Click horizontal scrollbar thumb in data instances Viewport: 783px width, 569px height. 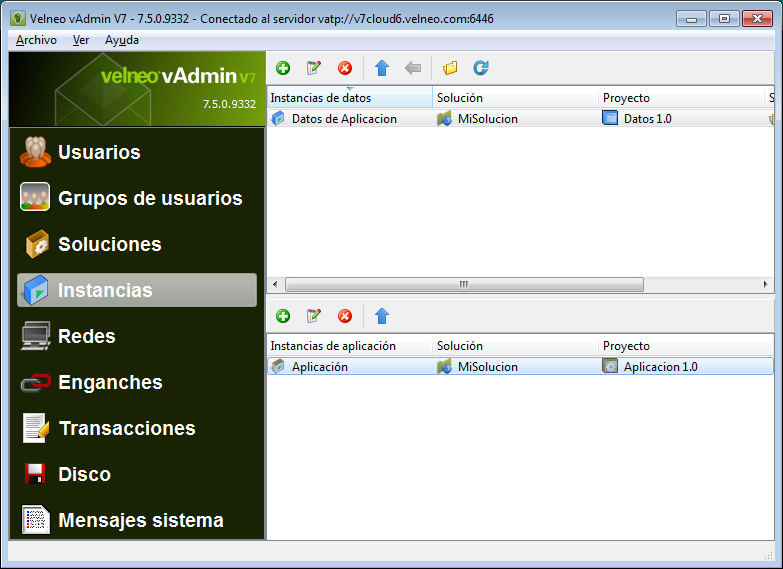pyautogui.click(x=464, y=284)
